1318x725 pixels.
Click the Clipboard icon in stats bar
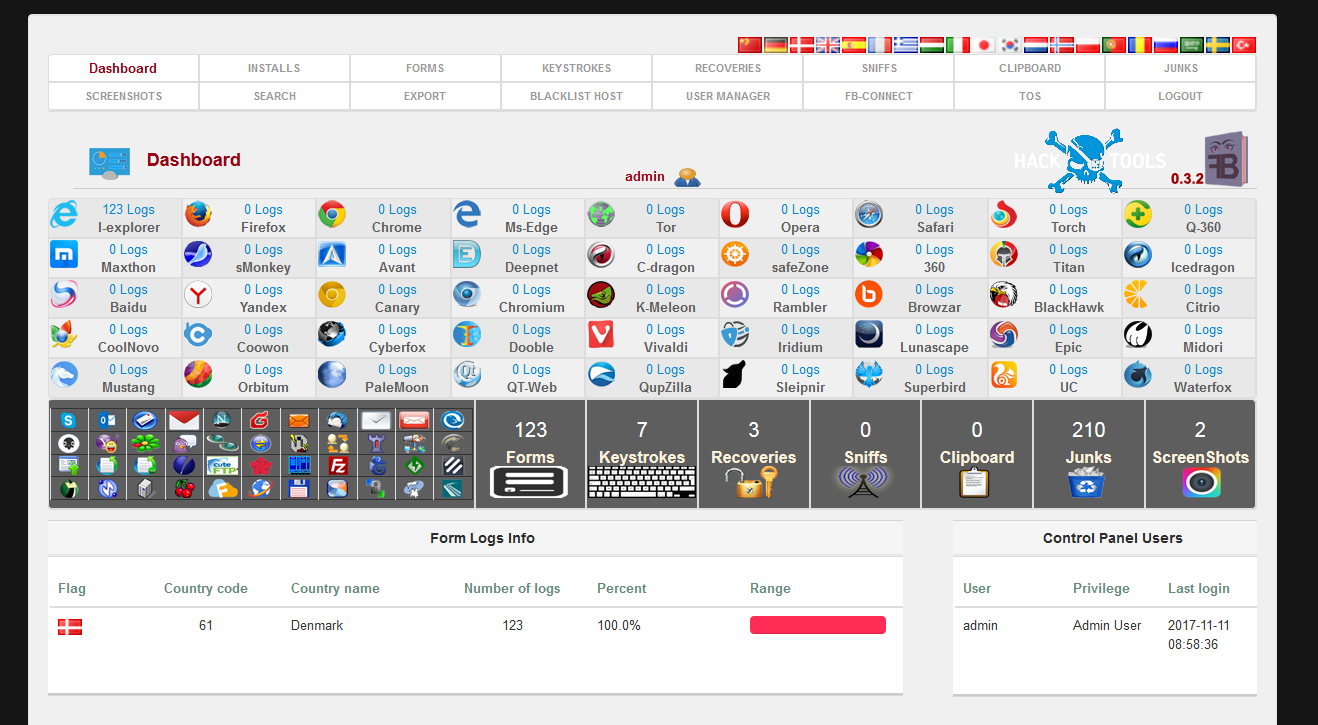coord(974,483)
